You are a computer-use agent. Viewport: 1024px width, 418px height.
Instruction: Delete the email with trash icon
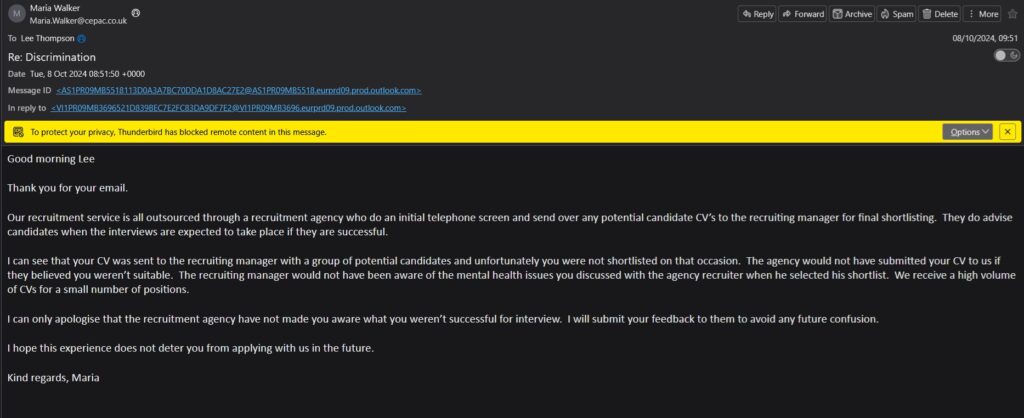(939, 14)
